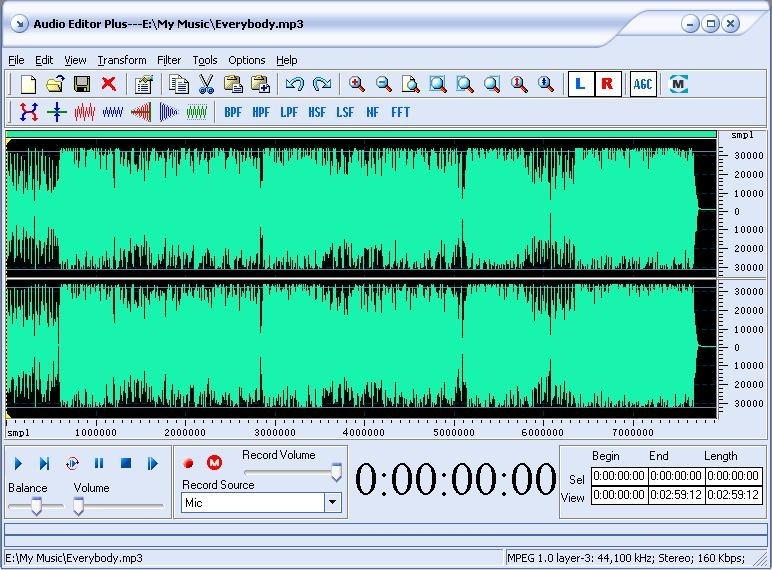The width and height of the screenshot is (772, 570).
Task: Click the red-blue X-shaped effect icon
Action: click(29, 112)
